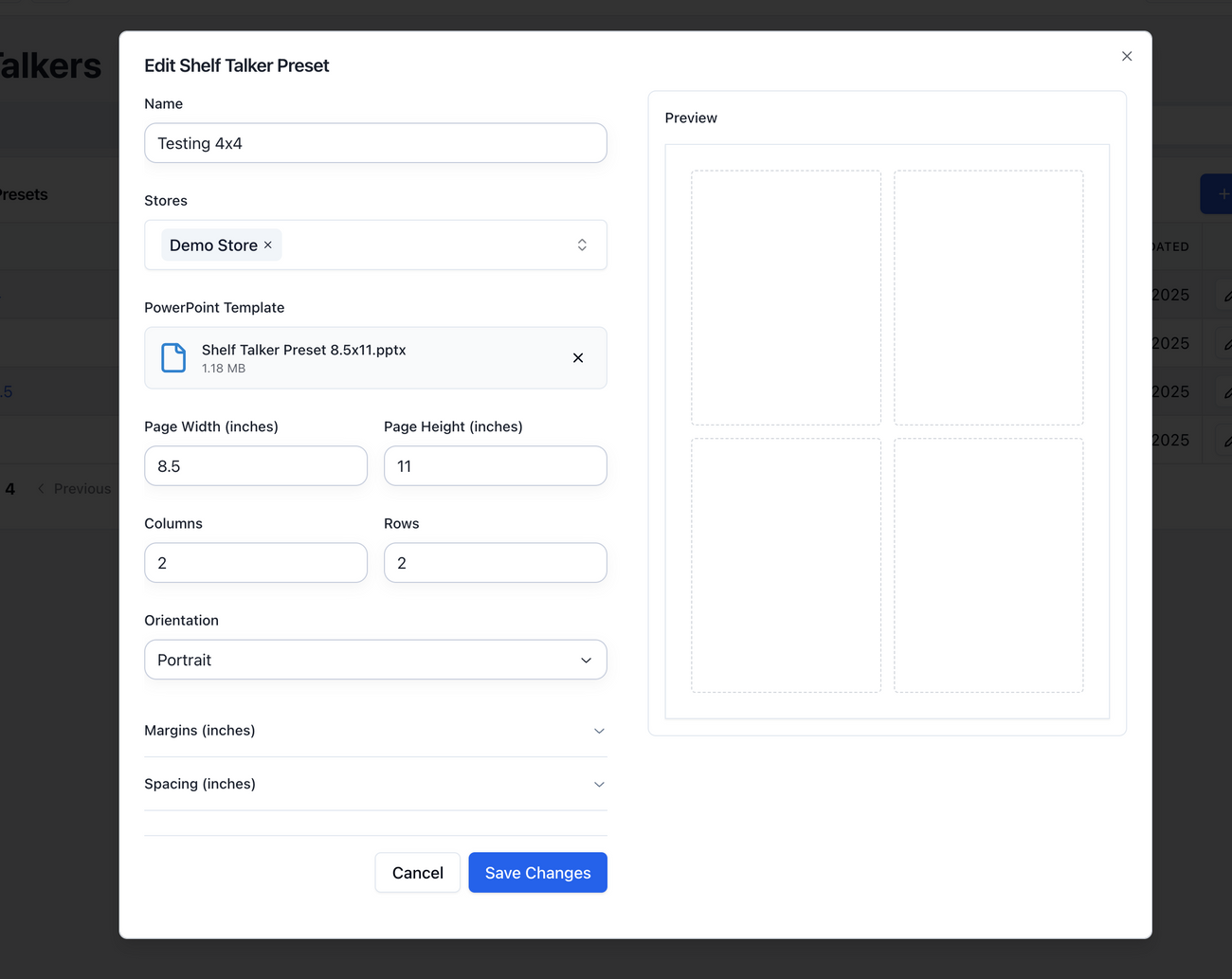Remove the Demo Store tag
Viewport: 1232px width, 979px height.
click(268, 245)
